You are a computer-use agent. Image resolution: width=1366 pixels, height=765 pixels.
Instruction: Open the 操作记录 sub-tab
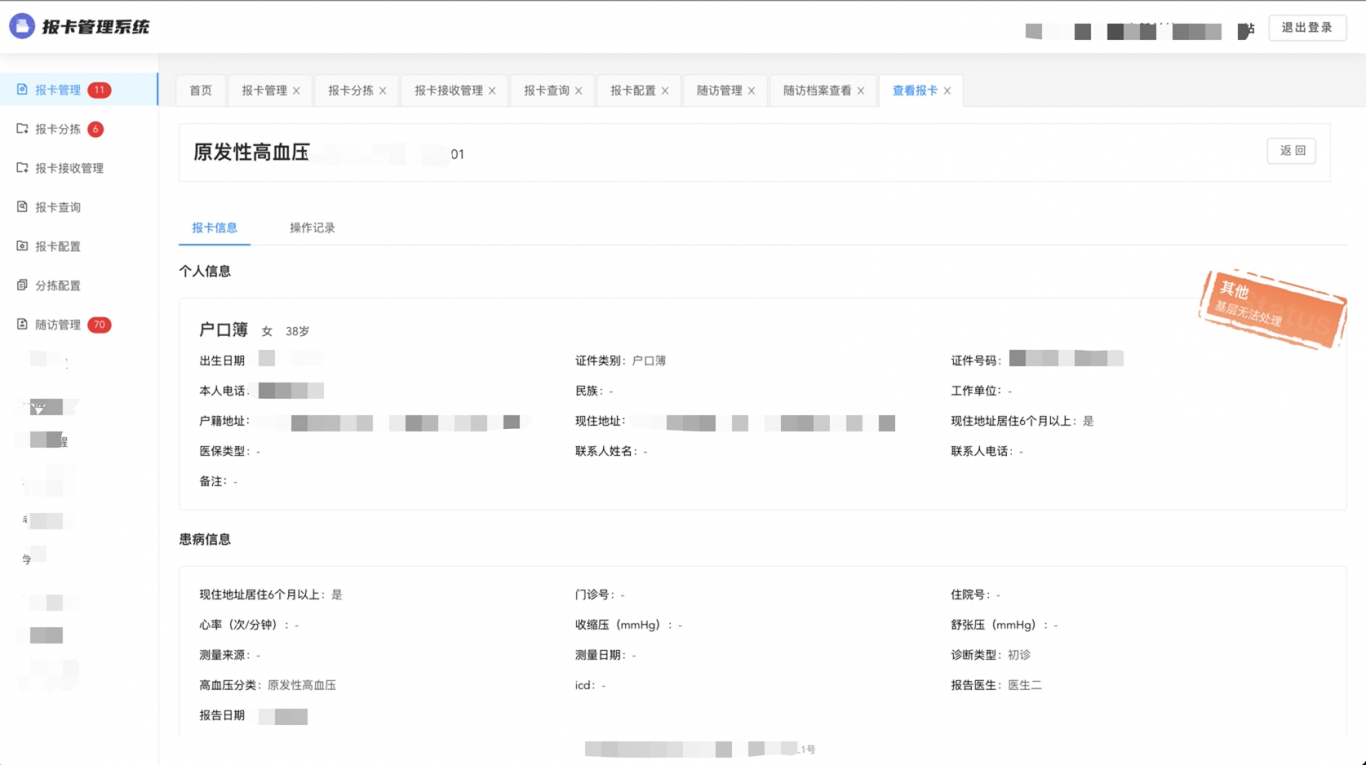click(312, 228)
